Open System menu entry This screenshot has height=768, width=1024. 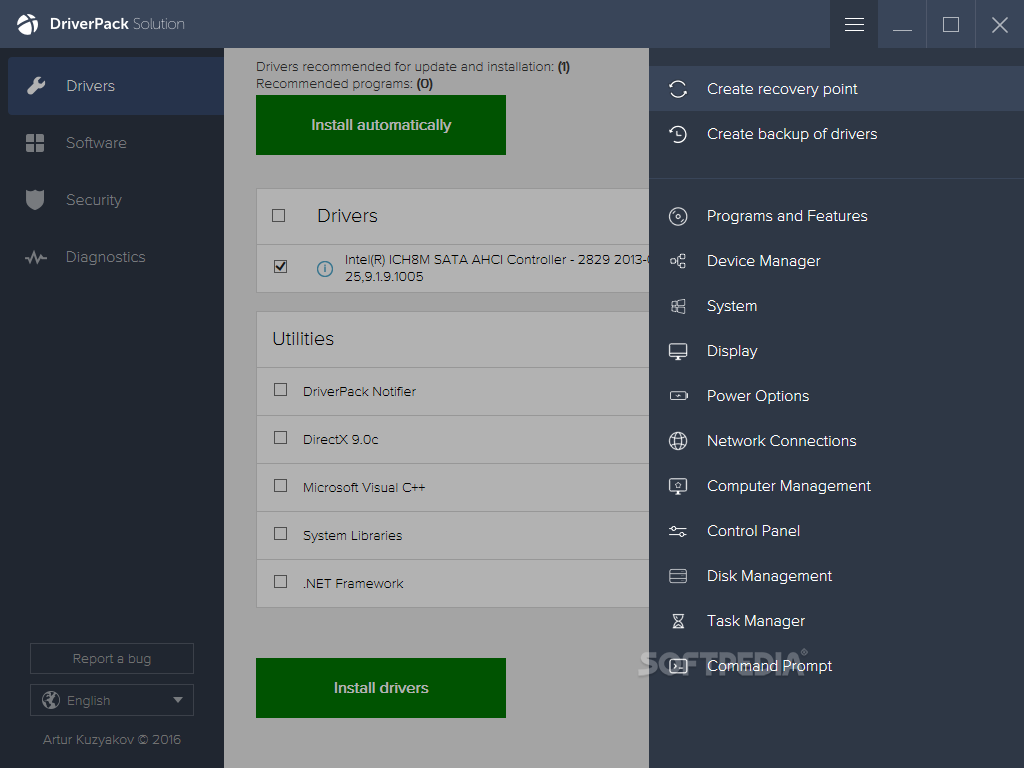[836, 306]
